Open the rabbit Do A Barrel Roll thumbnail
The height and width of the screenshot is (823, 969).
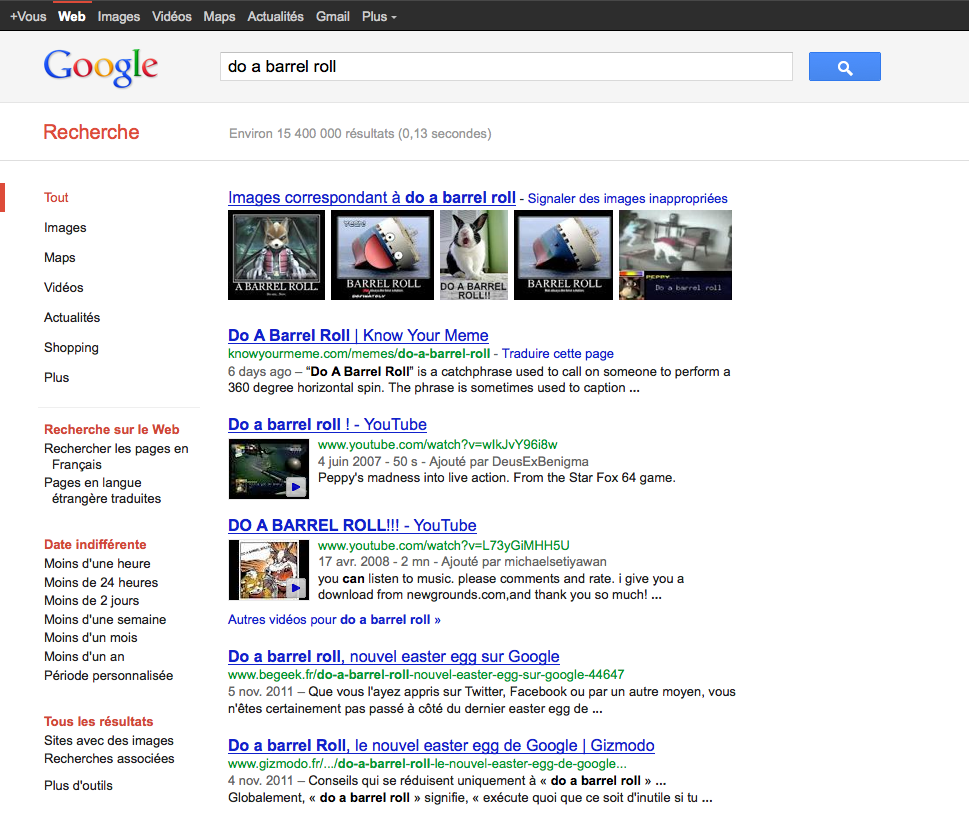pyautogui.click(x=474, y=255)
